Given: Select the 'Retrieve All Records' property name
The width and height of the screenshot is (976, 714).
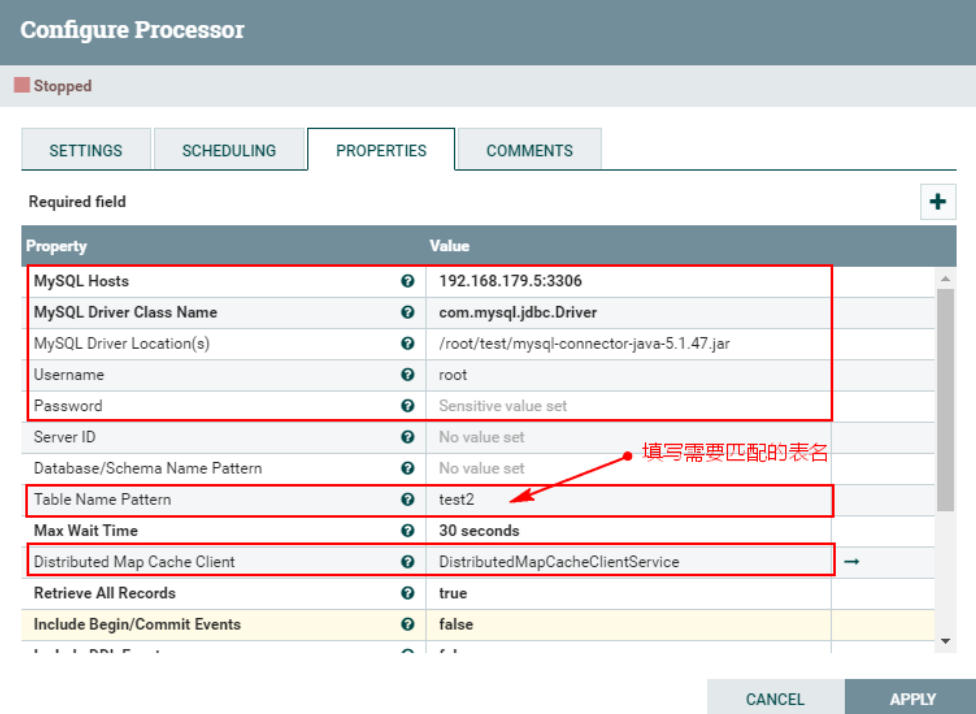Looking at the screenshot, I should click(105, 593).
